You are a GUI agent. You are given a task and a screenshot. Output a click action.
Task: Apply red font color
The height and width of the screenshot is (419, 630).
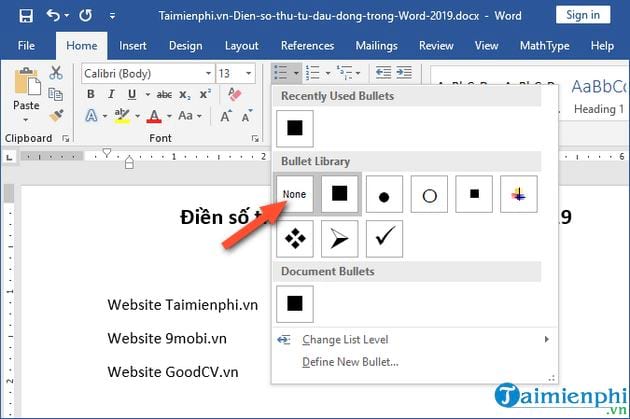[x=154, y=116]
